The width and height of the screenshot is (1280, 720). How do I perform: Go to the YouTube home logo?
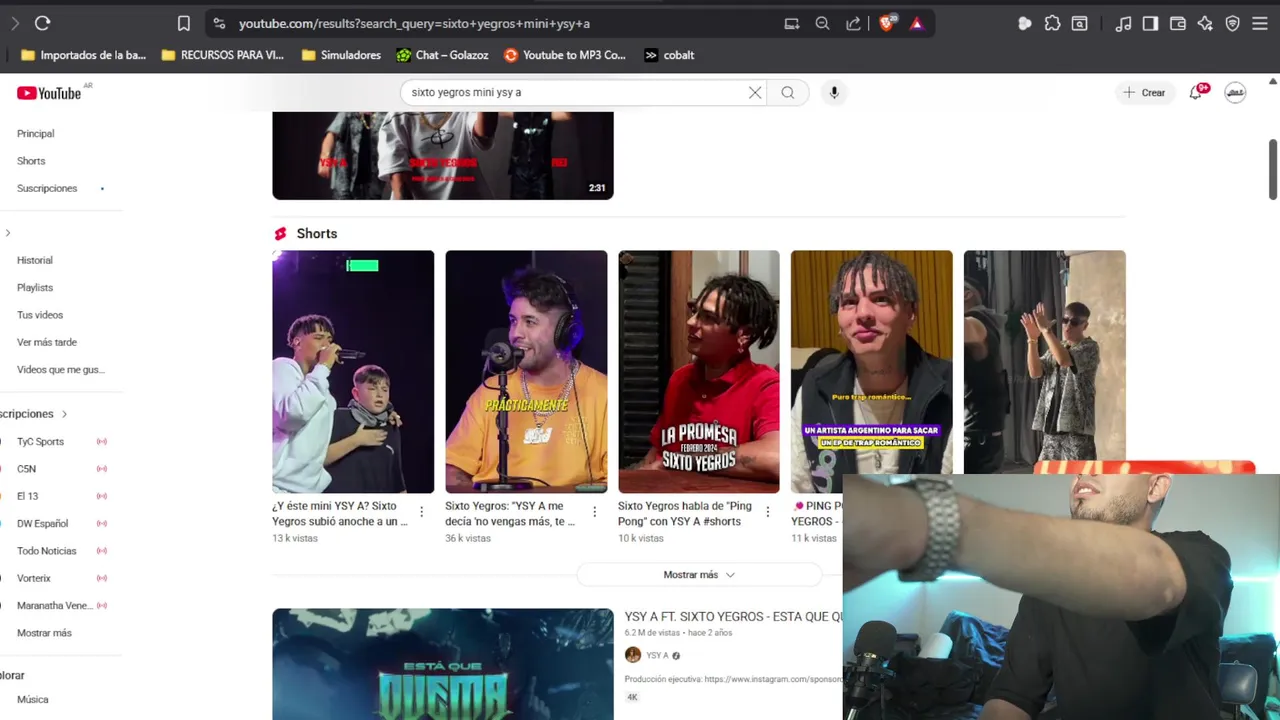click(x=49, y=93)
